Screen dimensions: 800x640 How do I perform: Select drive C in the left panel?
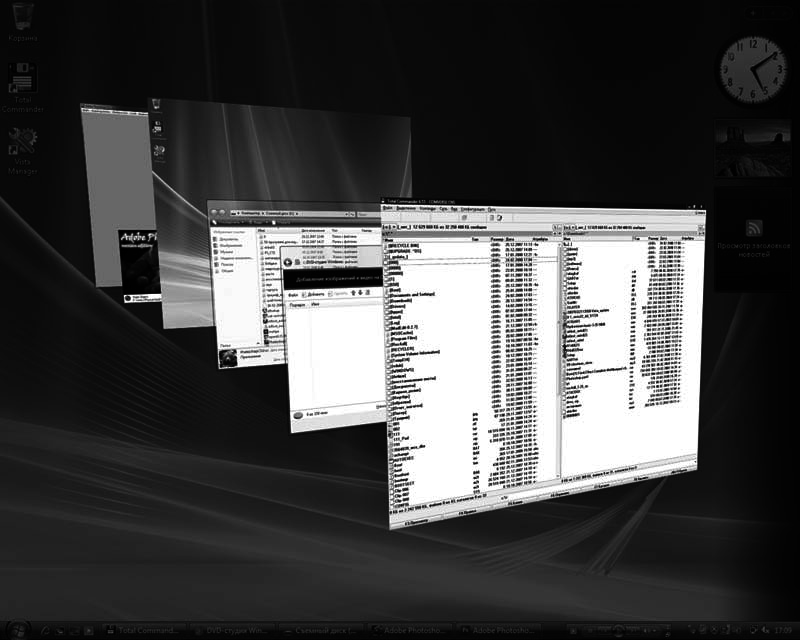click(x=385, y=226)
